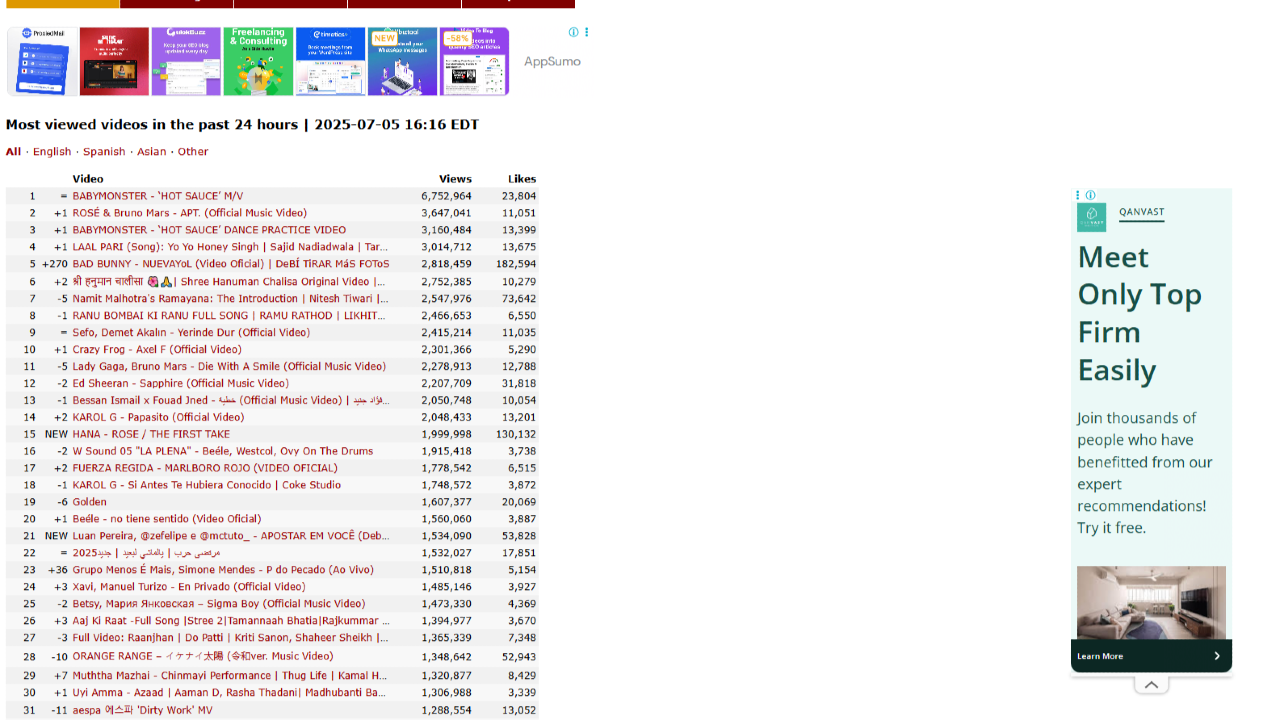This screenshot has width=1280, height=720.
Task: Click the info icon on the Qanvast ad
Action: point(1090,195)
